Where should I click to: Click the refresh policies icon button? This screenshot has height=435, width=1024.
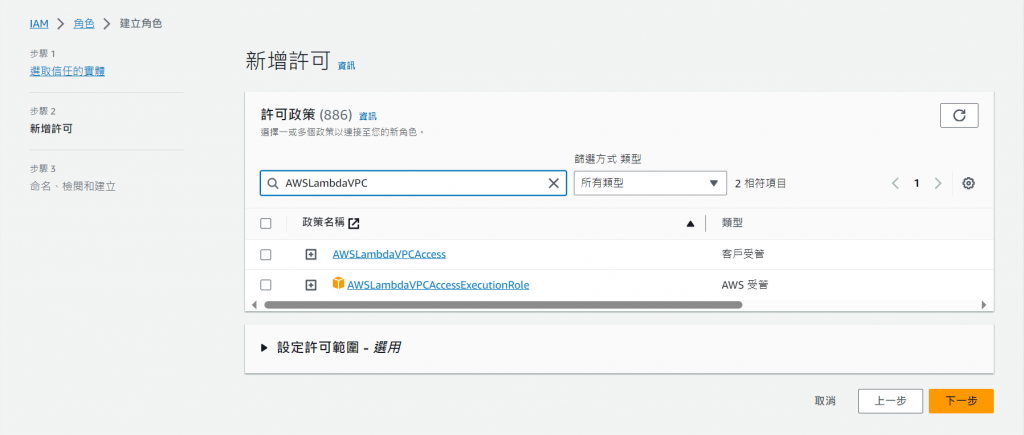coord(959,116)
